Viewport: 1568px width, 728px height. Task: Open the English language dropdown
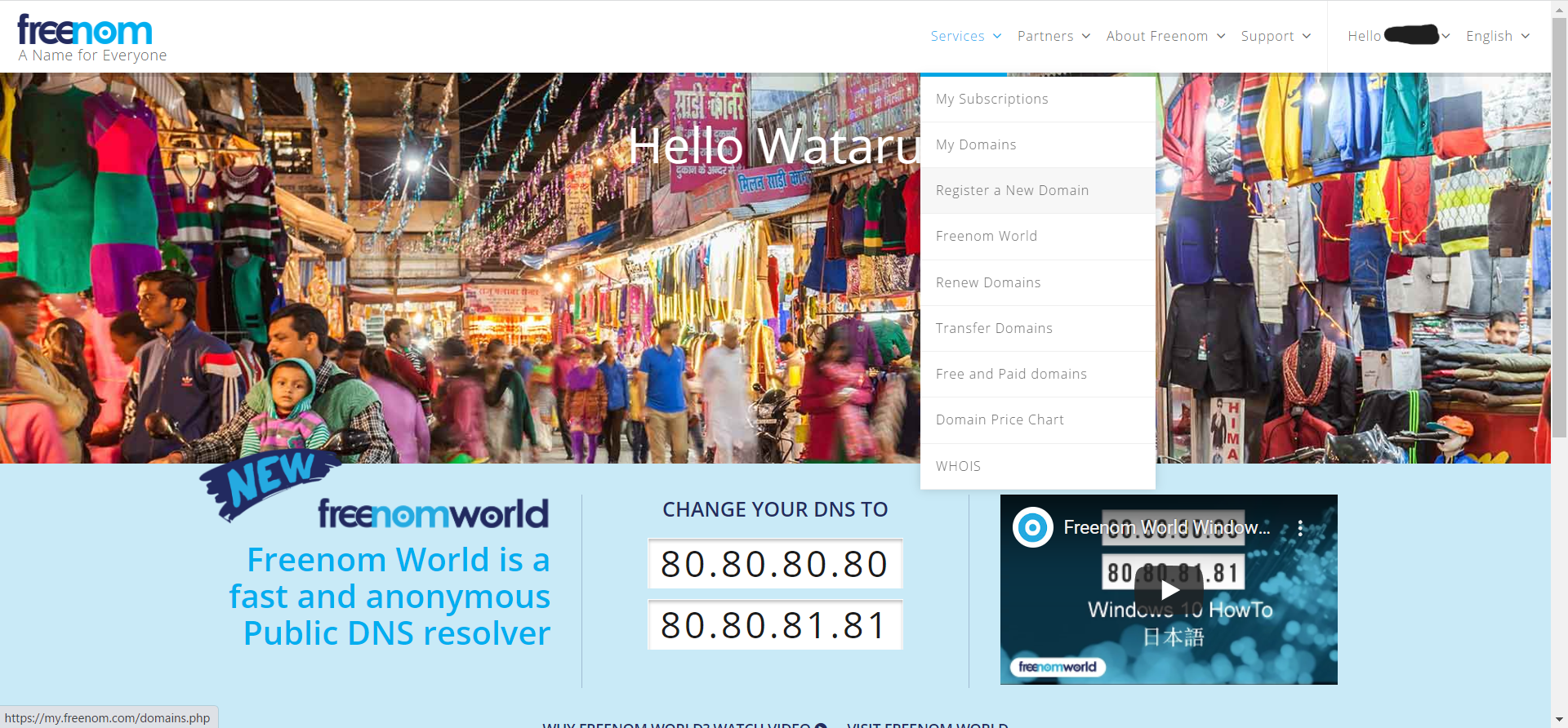point(1498,36)
